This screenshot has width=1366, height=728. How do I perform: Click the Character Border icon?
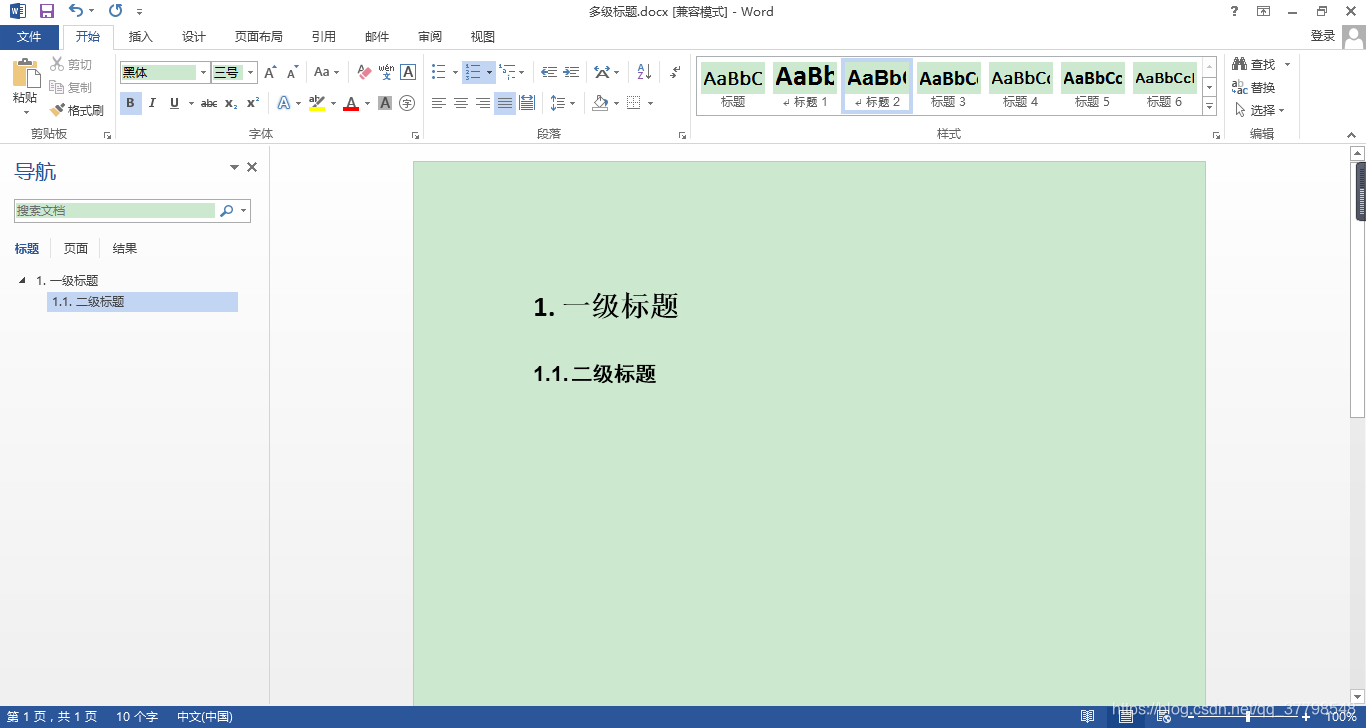click(408, 72)
